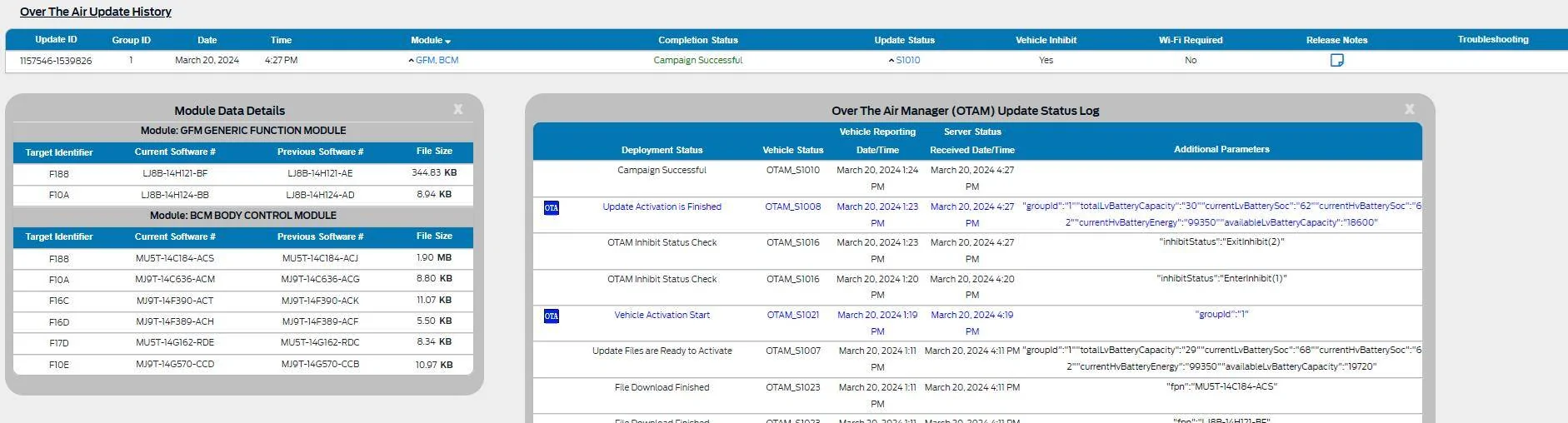Image resolution: width=1568 pixels, height=423 pixels.
Task: Select previous software LJ8B-14H121-AE
Action: click(320, 173)
